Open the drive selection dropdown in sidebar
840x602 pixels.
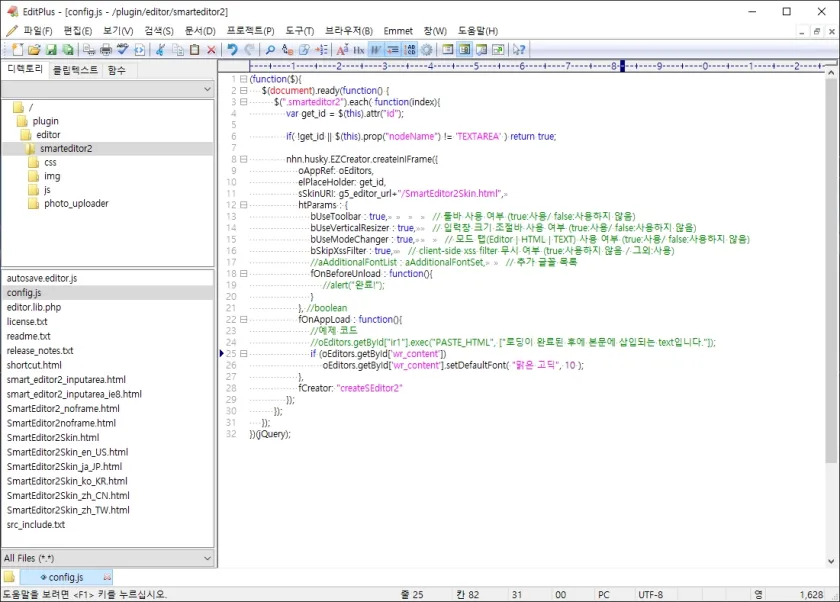207,89
